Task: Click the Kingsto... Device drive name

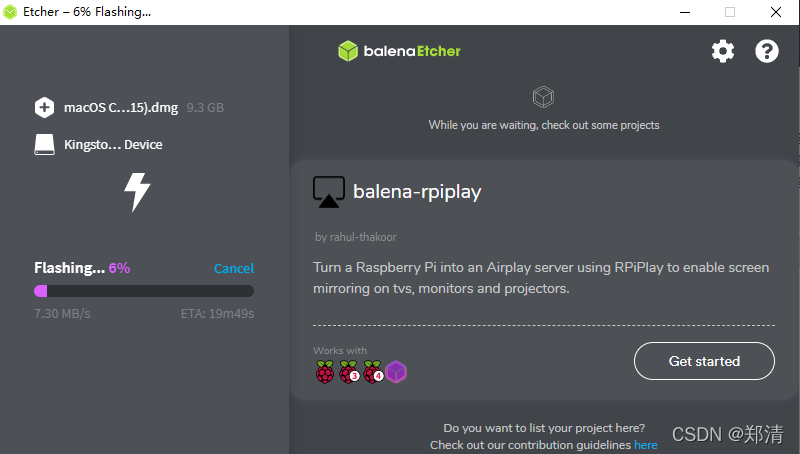Action: [113, 145]
